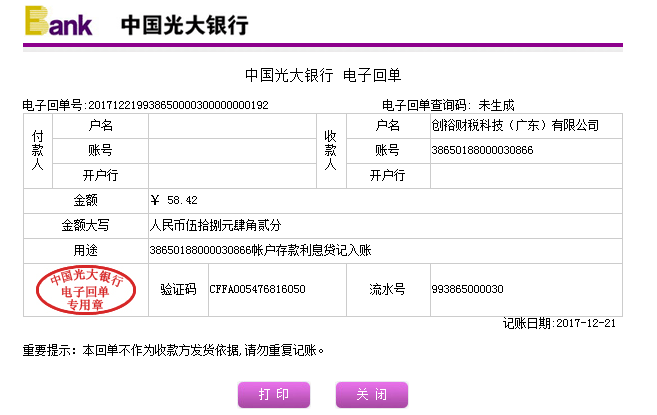Image resolution: width=657 pixels, height=415 pixels.
Task: Select the receipt number 201712219938650000300000000192
Action: (178, 105)
